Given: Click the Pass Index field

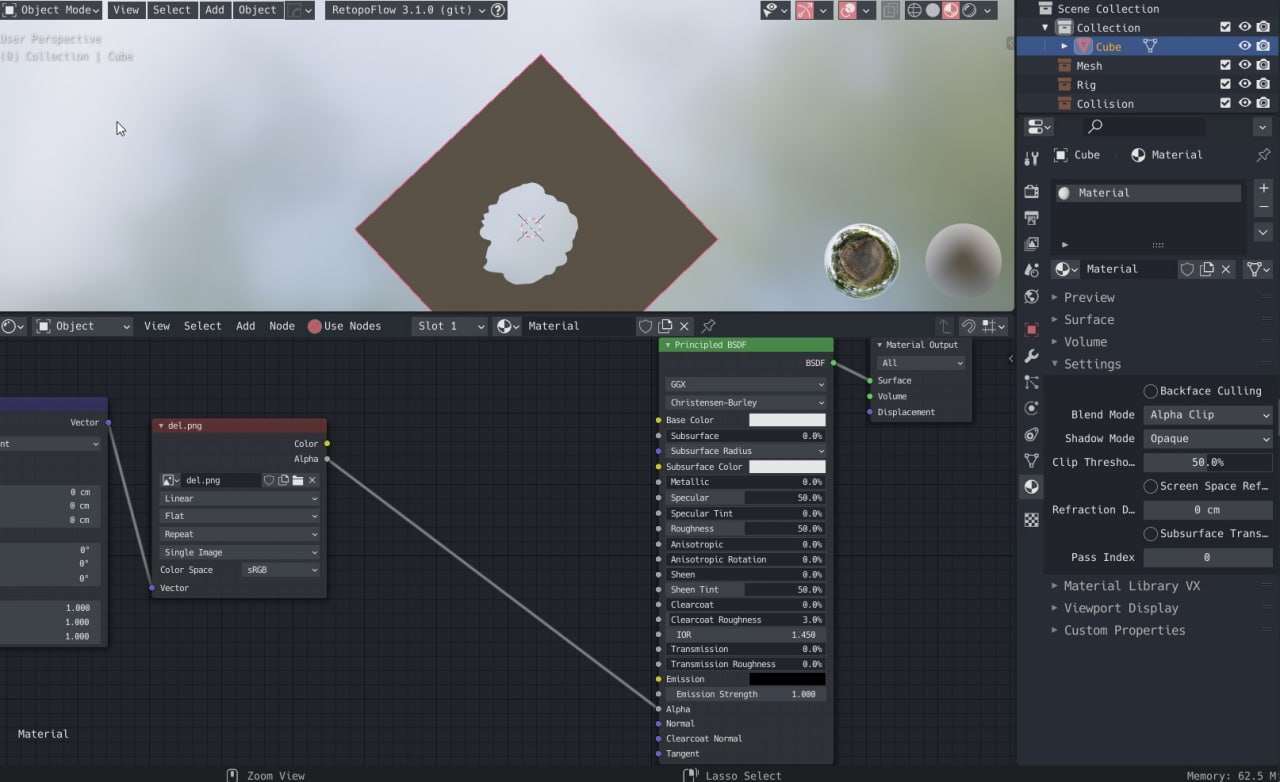Looking at the screenshot, I should (x=1208, y=557).
